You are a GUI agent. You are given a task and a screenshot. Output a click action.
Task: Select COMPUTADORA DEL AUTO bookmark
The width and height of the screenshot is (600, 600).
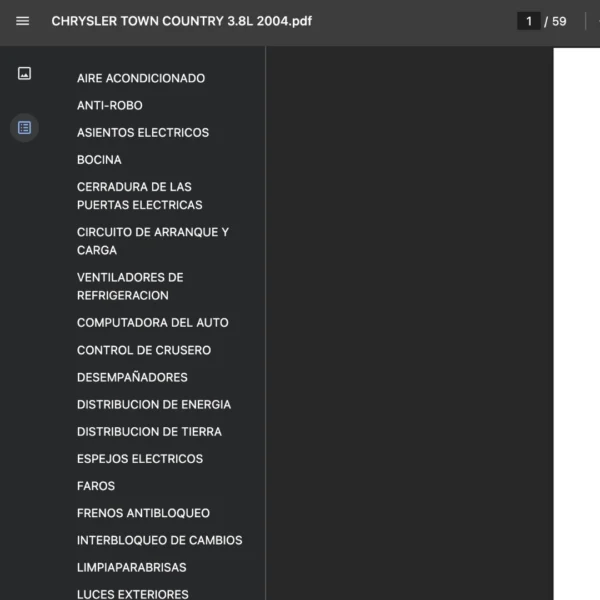pyautogui.click(x=152, y=323)
